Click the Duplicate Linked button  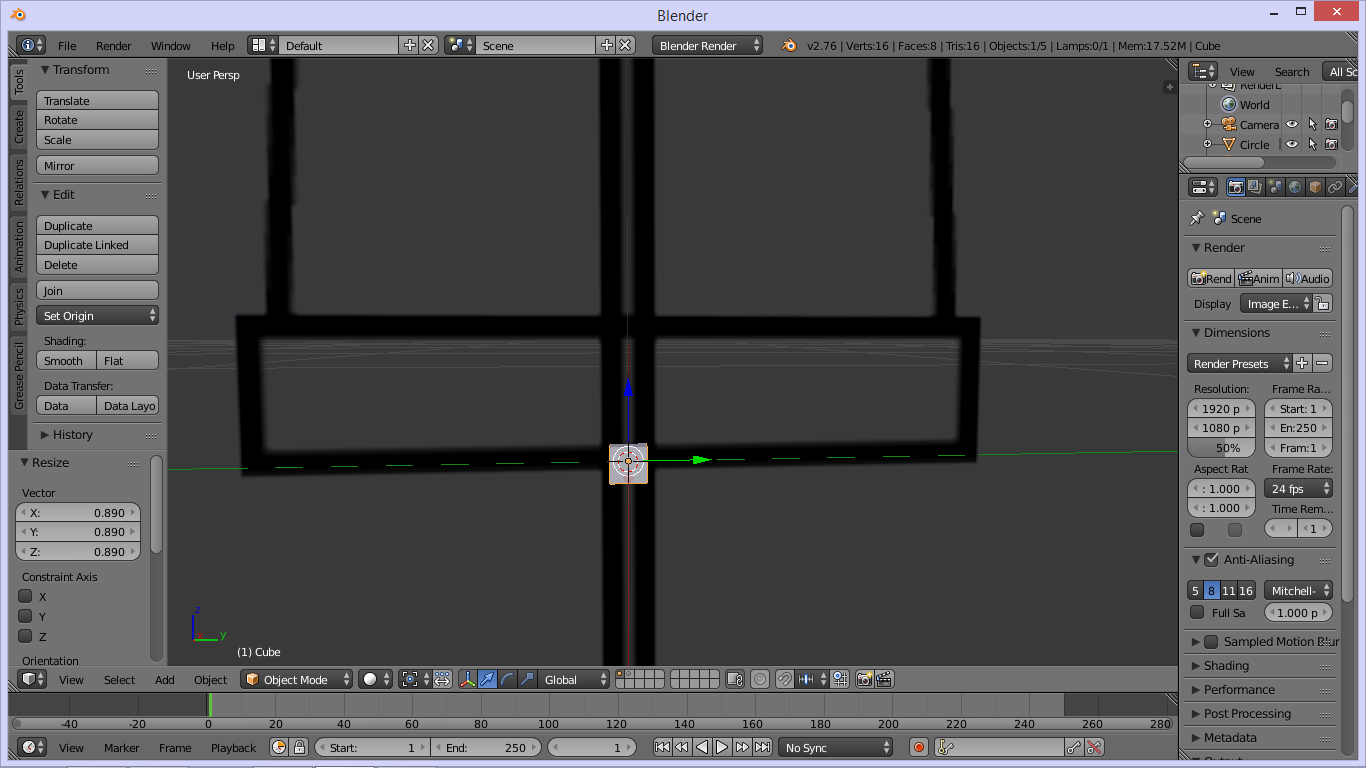click(x=98, y=245)
